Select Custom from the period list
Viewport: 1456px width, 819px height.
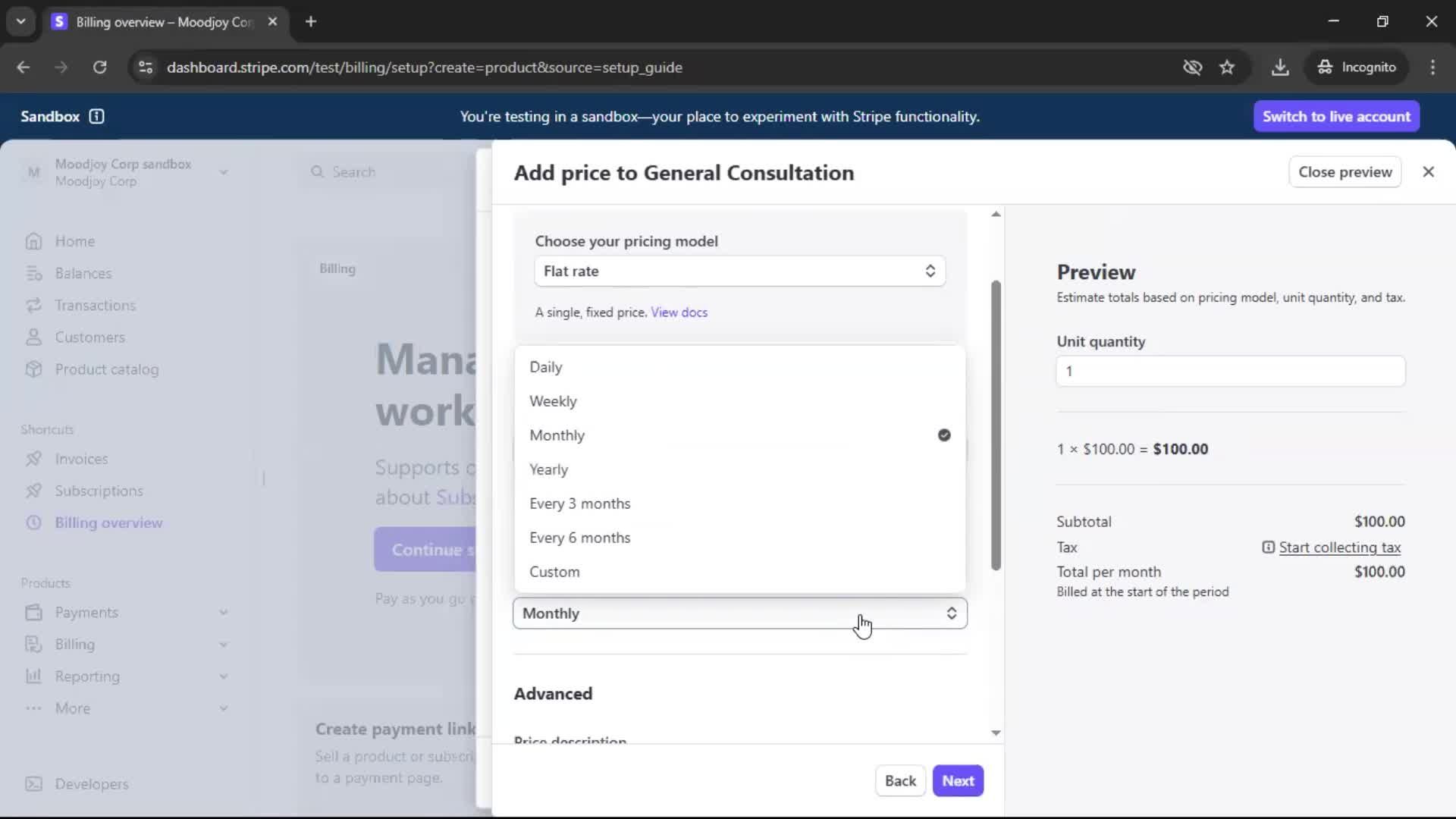point(554,572)
